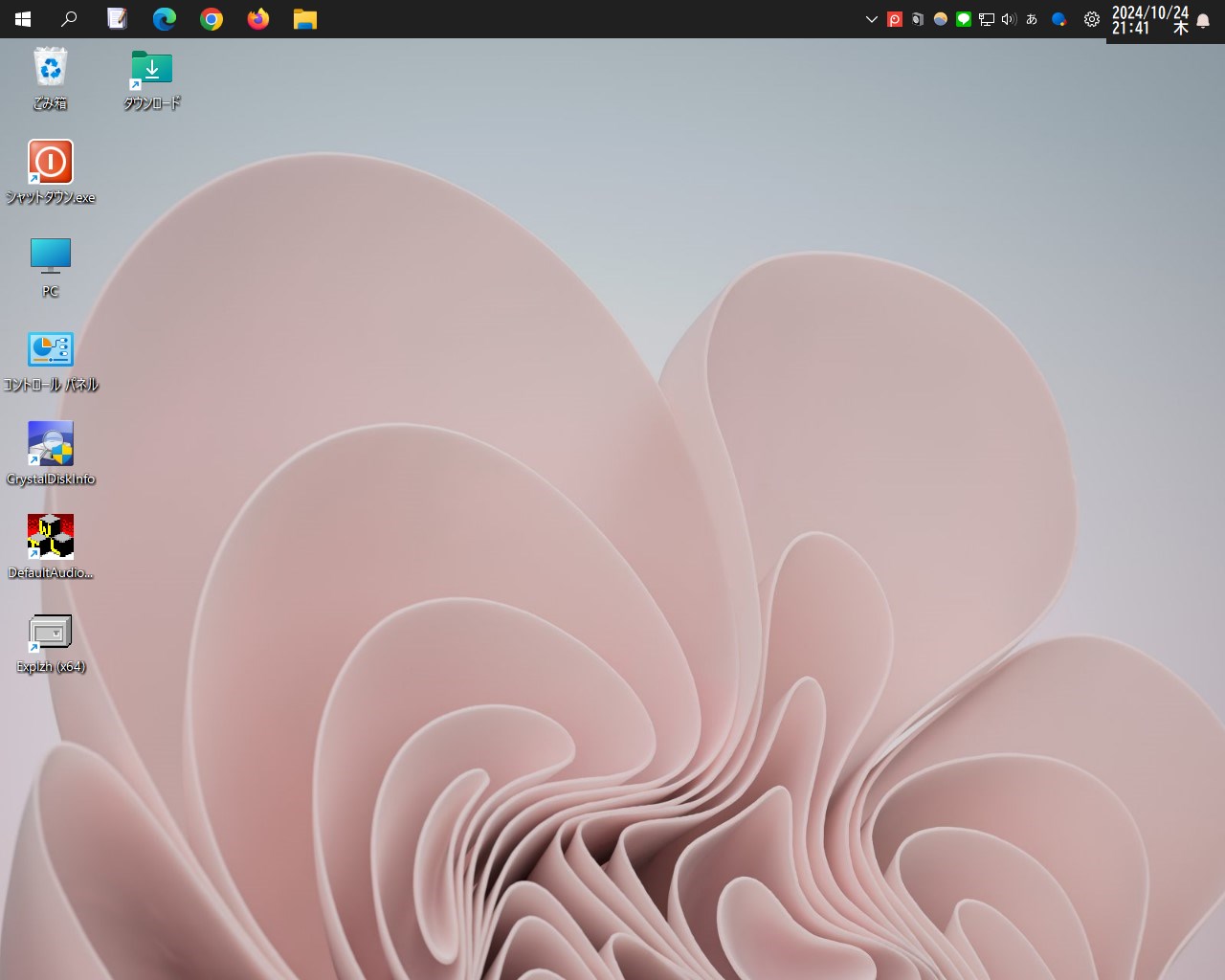Viewport: 1225px width, 980px height.
Task: Launch Google Chrome from the taskbar
Action: click(x=212, y=19)
